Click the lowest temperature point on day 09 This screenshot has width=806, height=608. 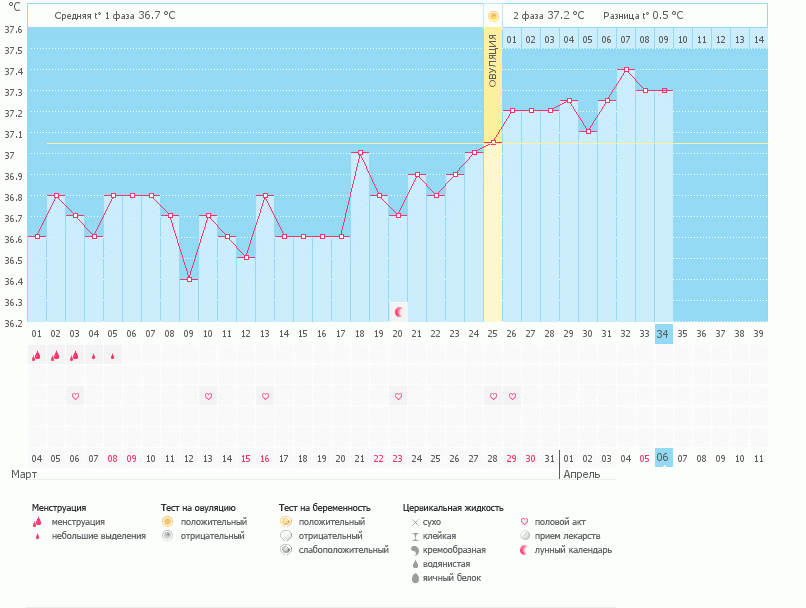[189, 279]
